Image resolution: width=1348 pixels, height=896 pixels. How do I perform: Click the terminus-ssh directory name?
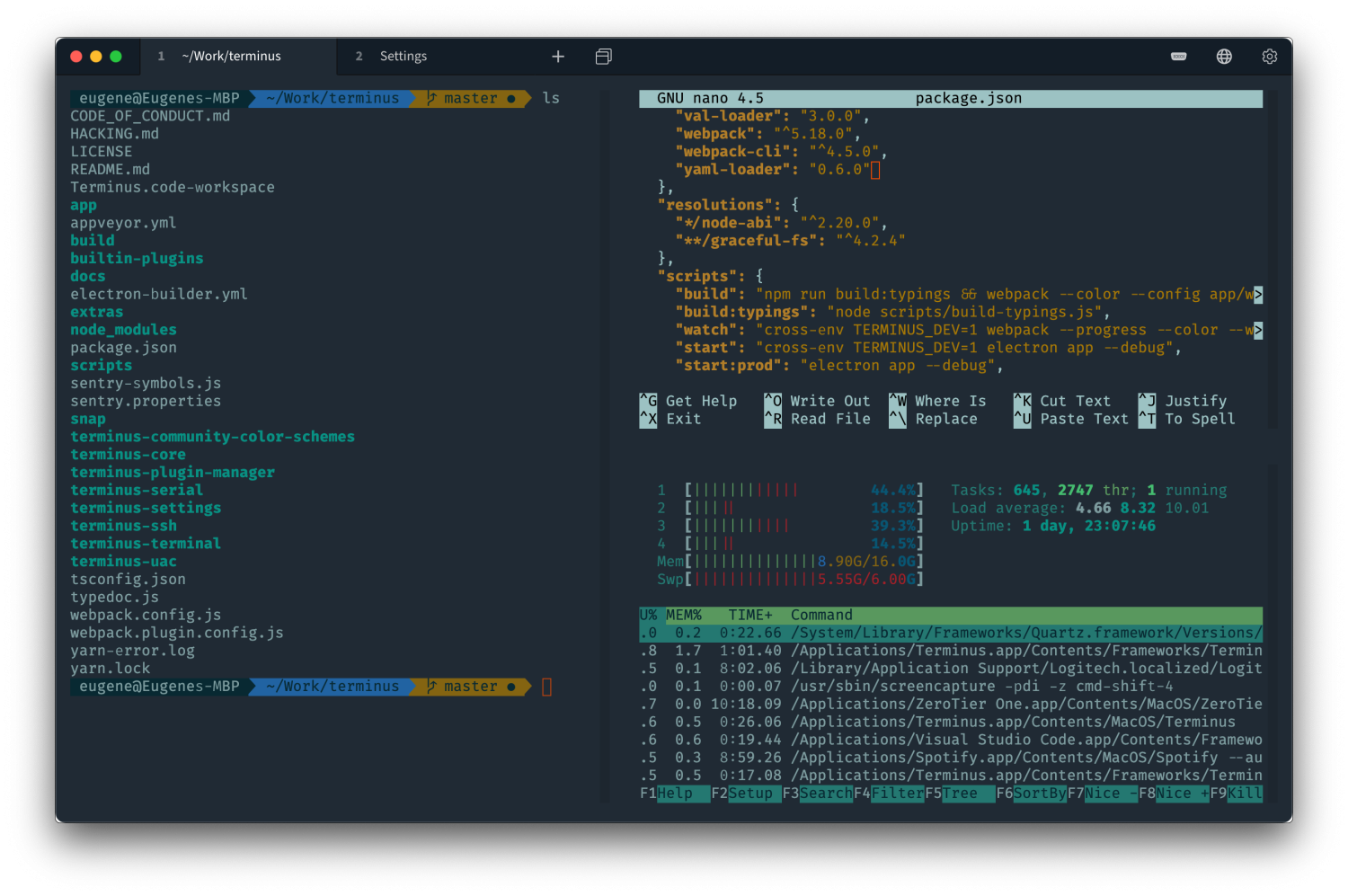pos(124,527)
